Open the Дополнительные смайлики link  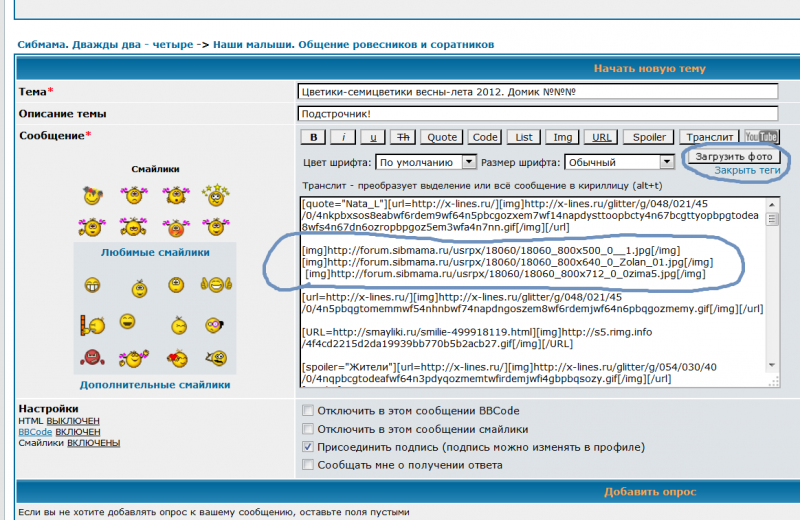[155, 385]
